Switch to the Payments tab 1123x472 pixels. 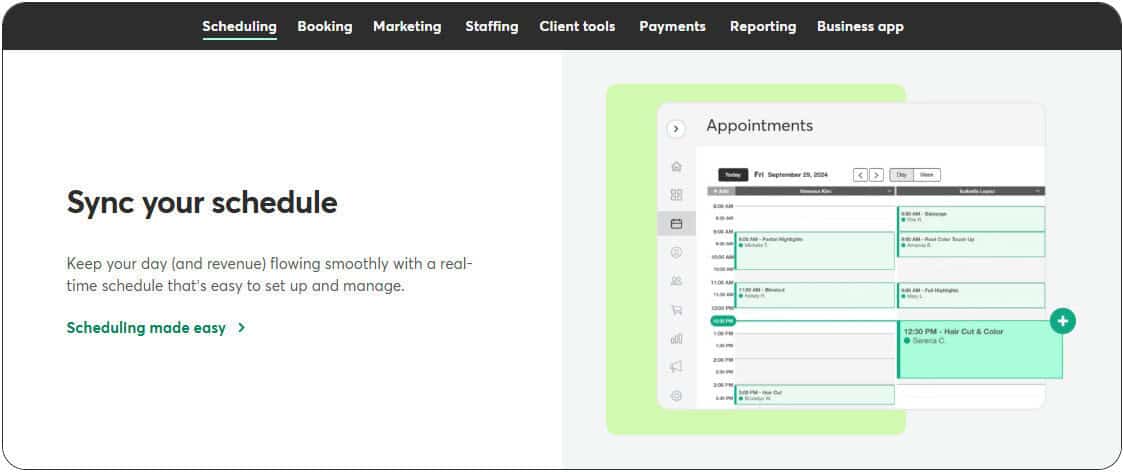[x=672, y=27]
